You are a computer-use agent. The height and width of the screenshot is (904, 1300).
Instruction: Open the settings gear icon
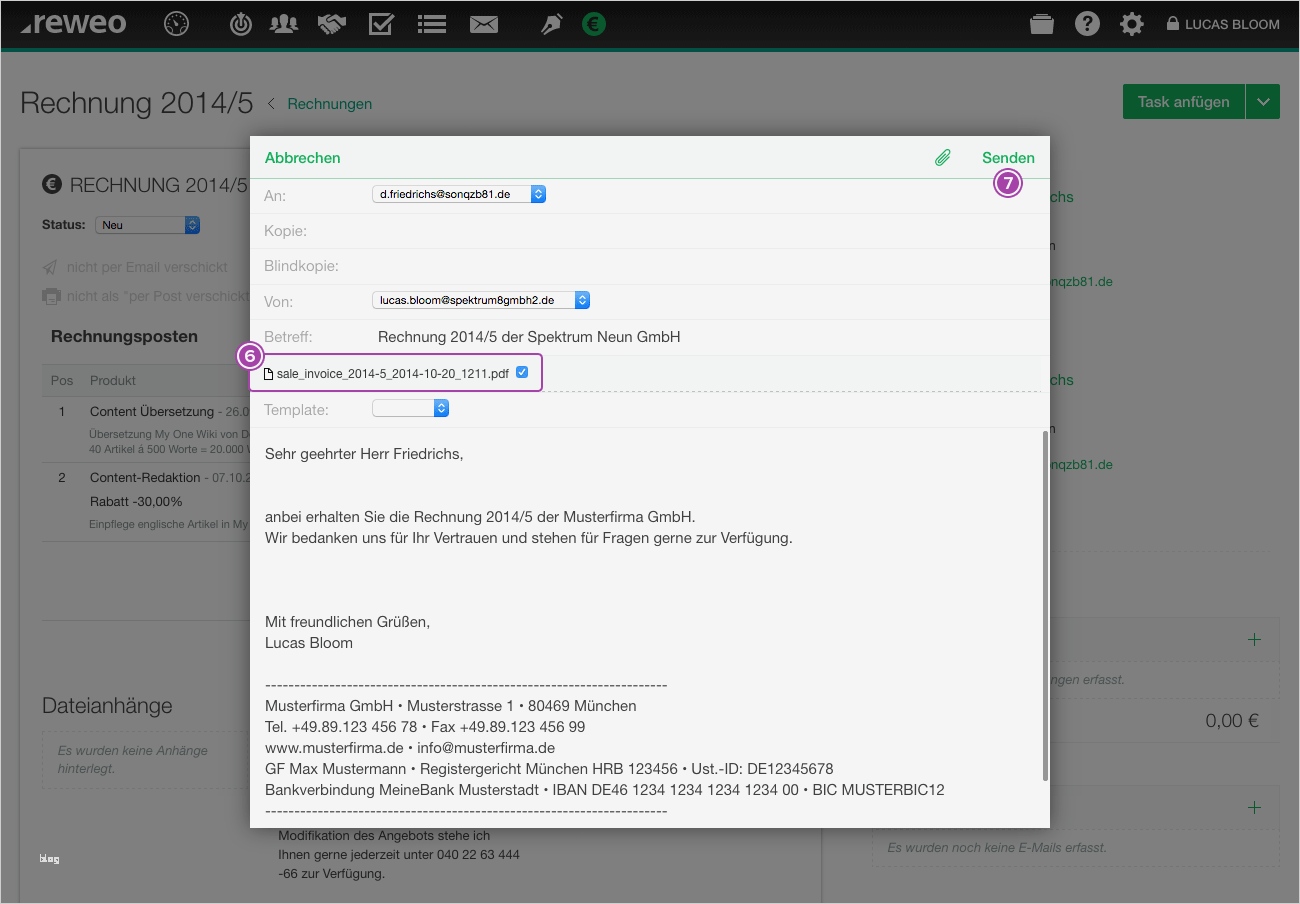[1131, 23]
